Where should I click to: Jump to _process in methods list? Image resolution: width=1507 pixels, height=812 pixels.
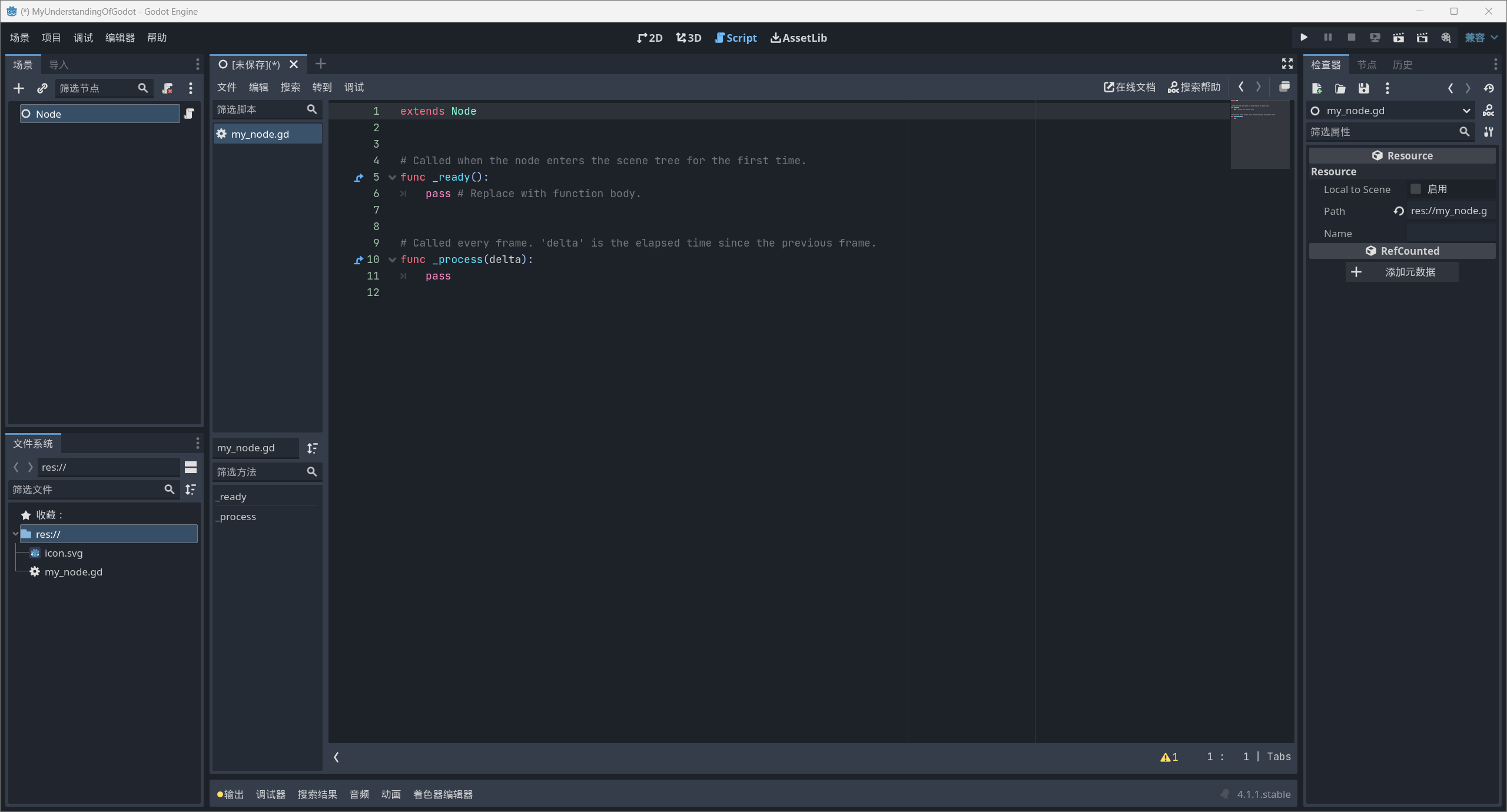pyautogui.click(x=236, y=517)
